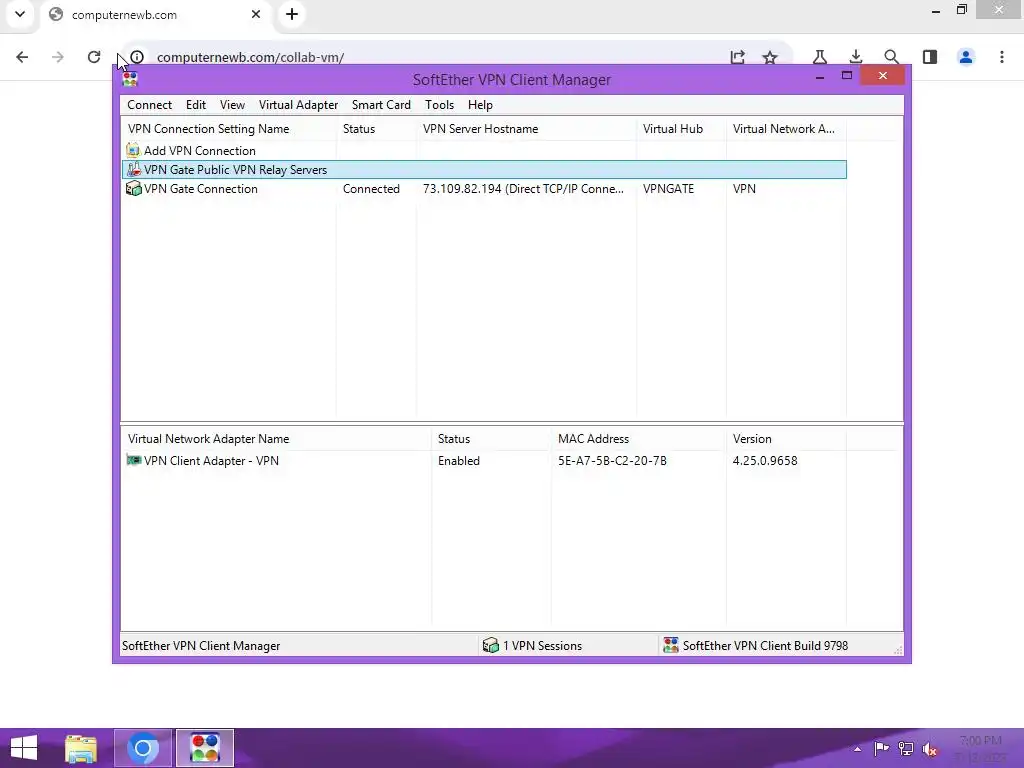Click the MAC address 5E-A7-5B-C2-20-7B
Viewport: 1024px width, 768px height.
612,461
